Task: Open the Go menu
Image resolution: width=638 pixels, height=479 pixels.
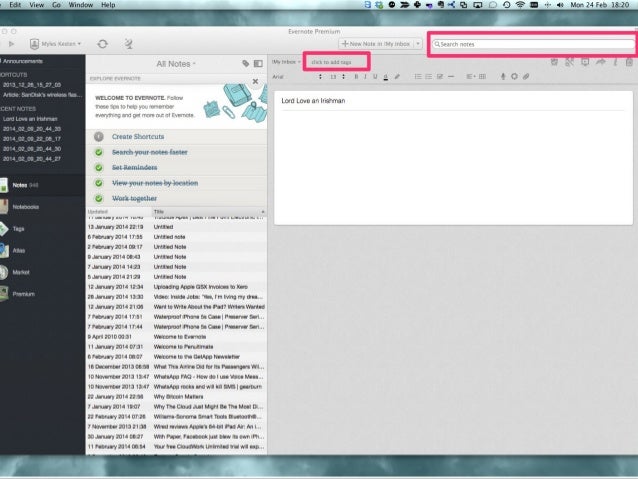Action: tap(56, 5)
